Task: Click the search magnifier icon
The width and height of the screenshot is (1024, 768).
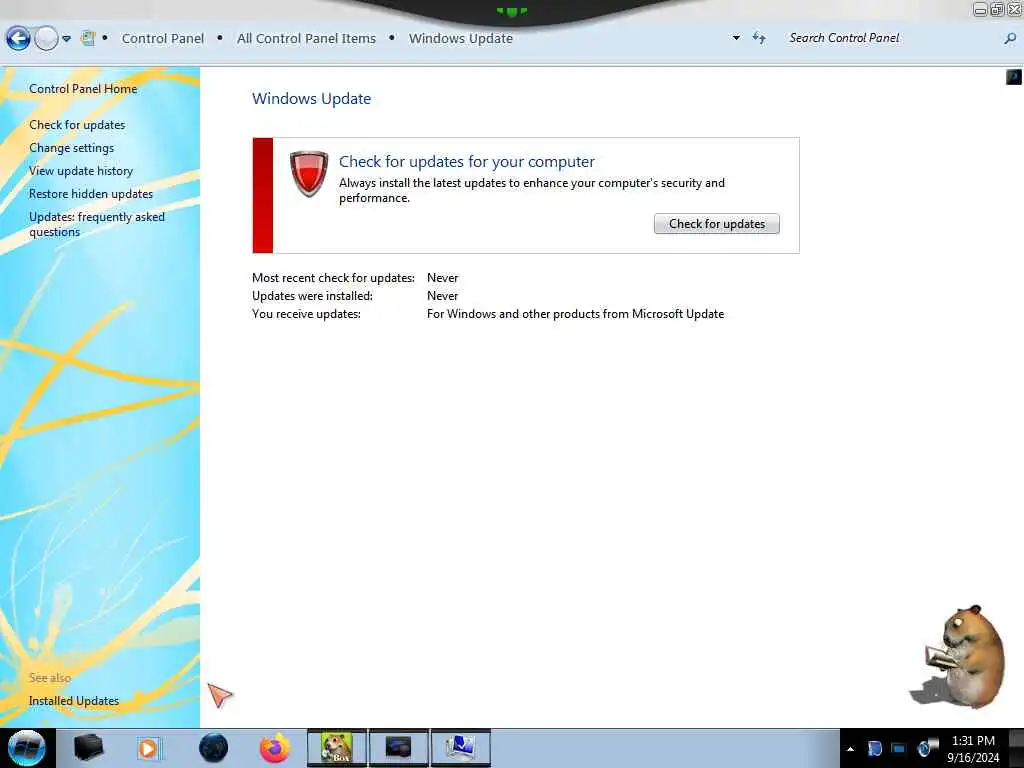Action: point(1010,39)
